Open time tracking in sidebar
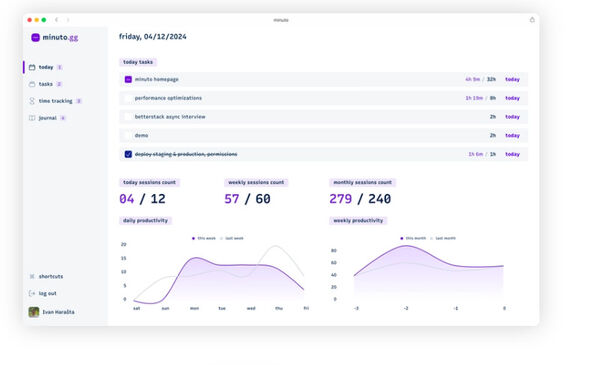Screen dimensions: 600x365 55,101
